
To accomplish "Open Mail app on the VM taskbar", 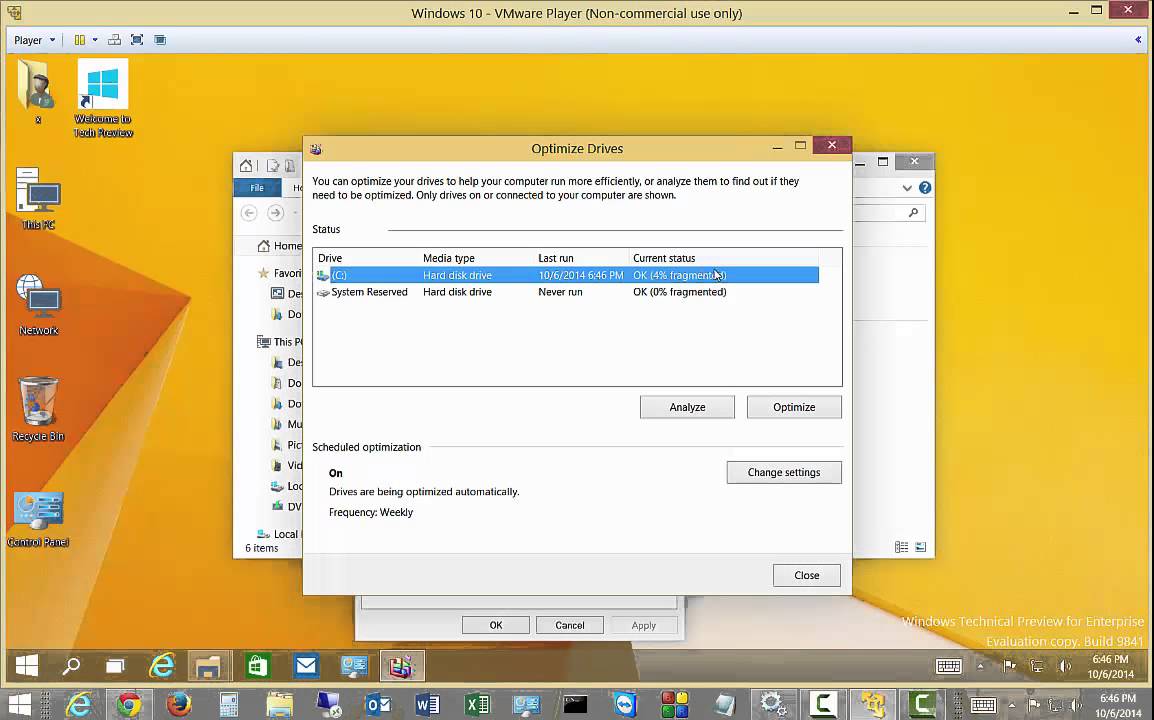I will (305, 666).
